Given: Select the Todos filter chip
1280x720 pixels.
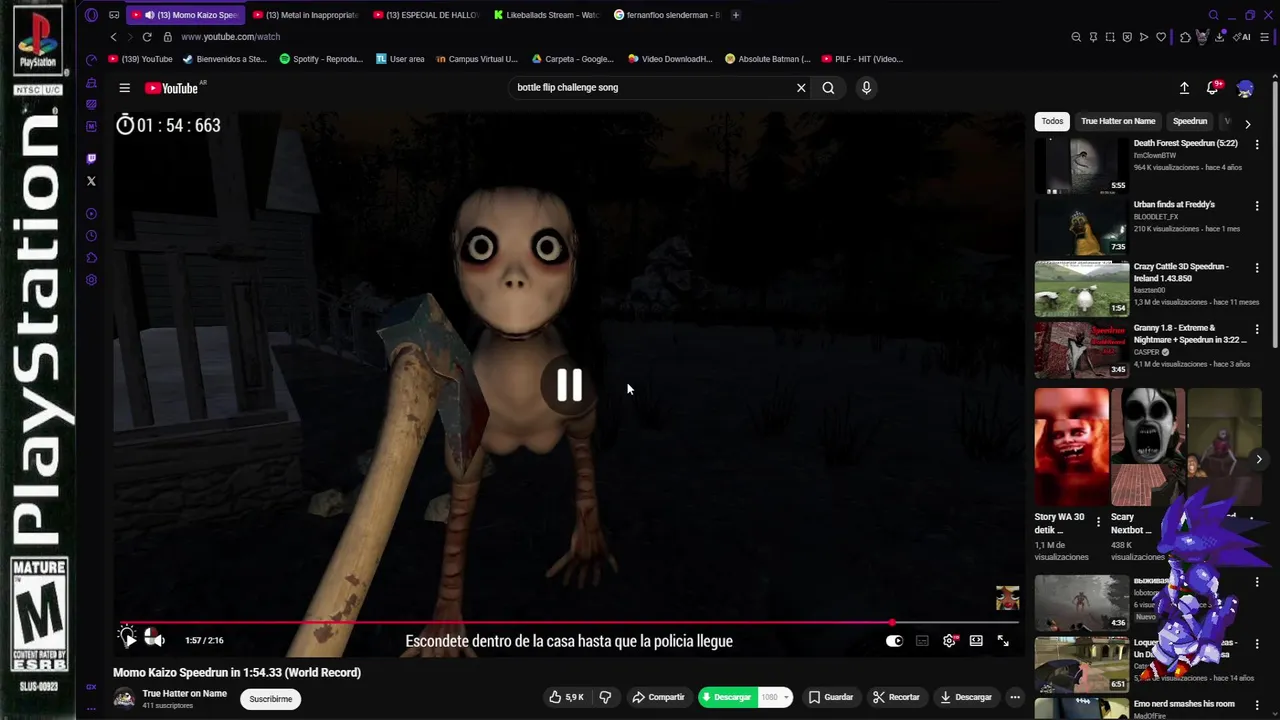Looking at the screenshot, I should click(1052, 121).
